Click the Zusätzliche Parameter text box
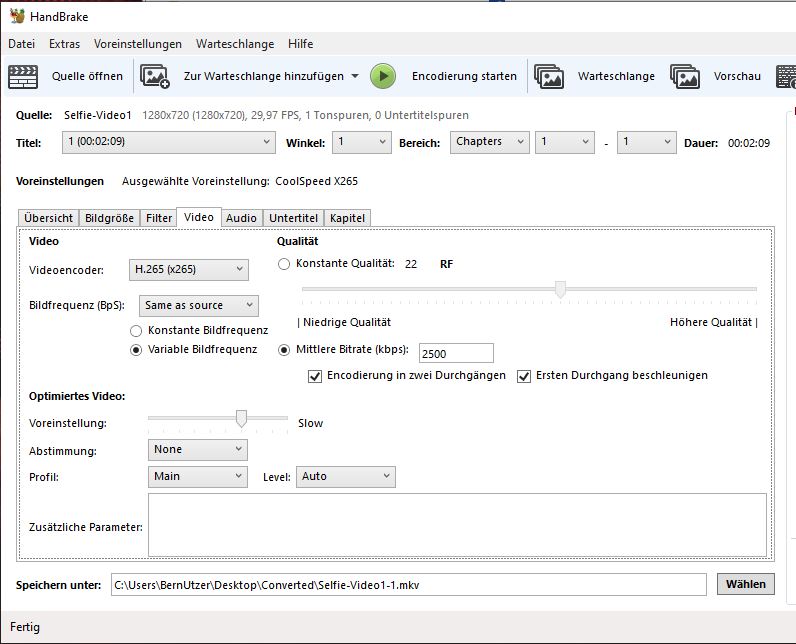This screenshot has height=644, width=796. click(x=457, y=525)
